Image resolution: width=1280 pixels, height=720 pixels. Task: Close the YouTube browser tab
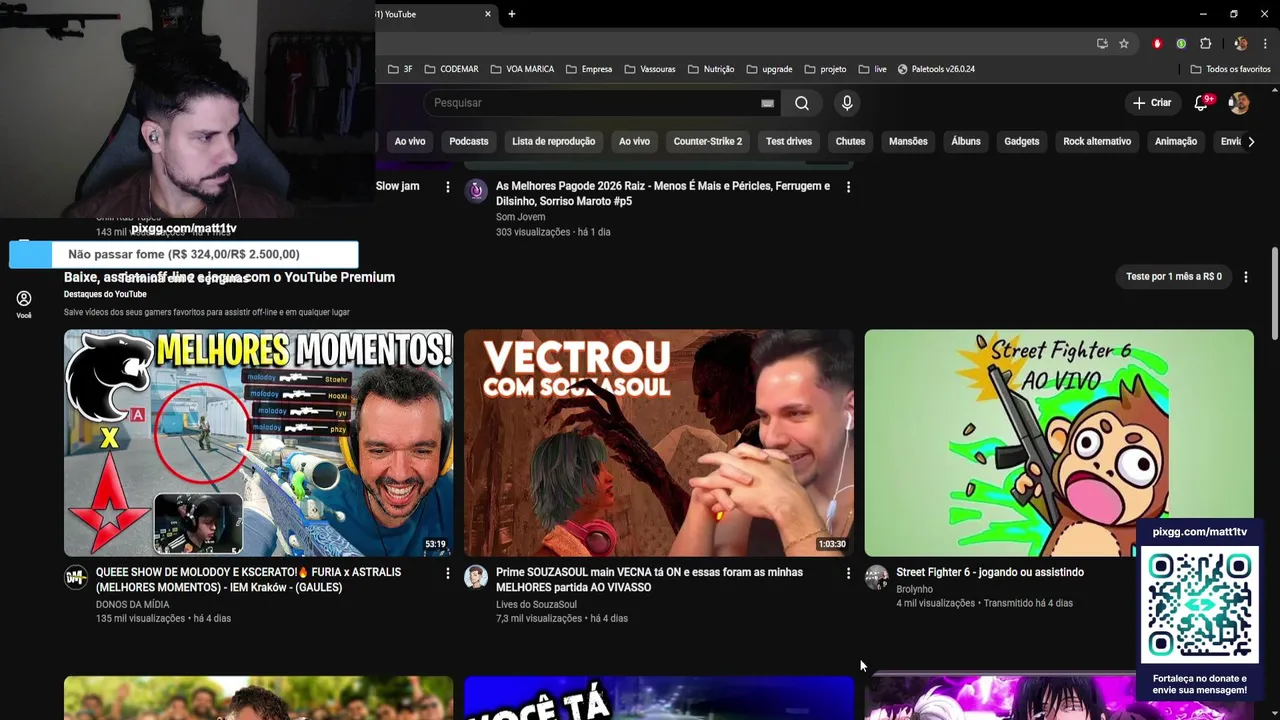[x=488, y=14]
